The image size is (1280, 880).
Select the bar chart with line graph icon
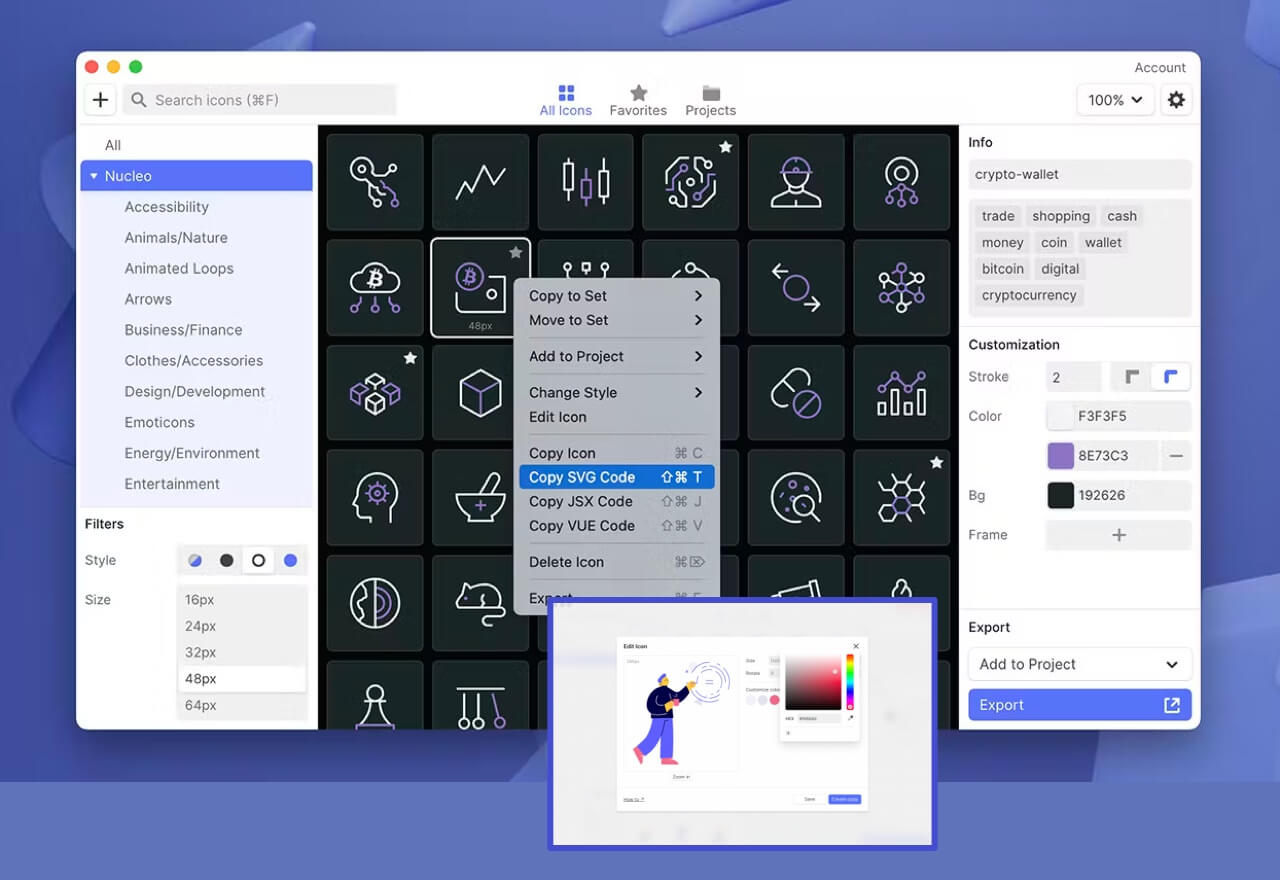tap(901, 393)
